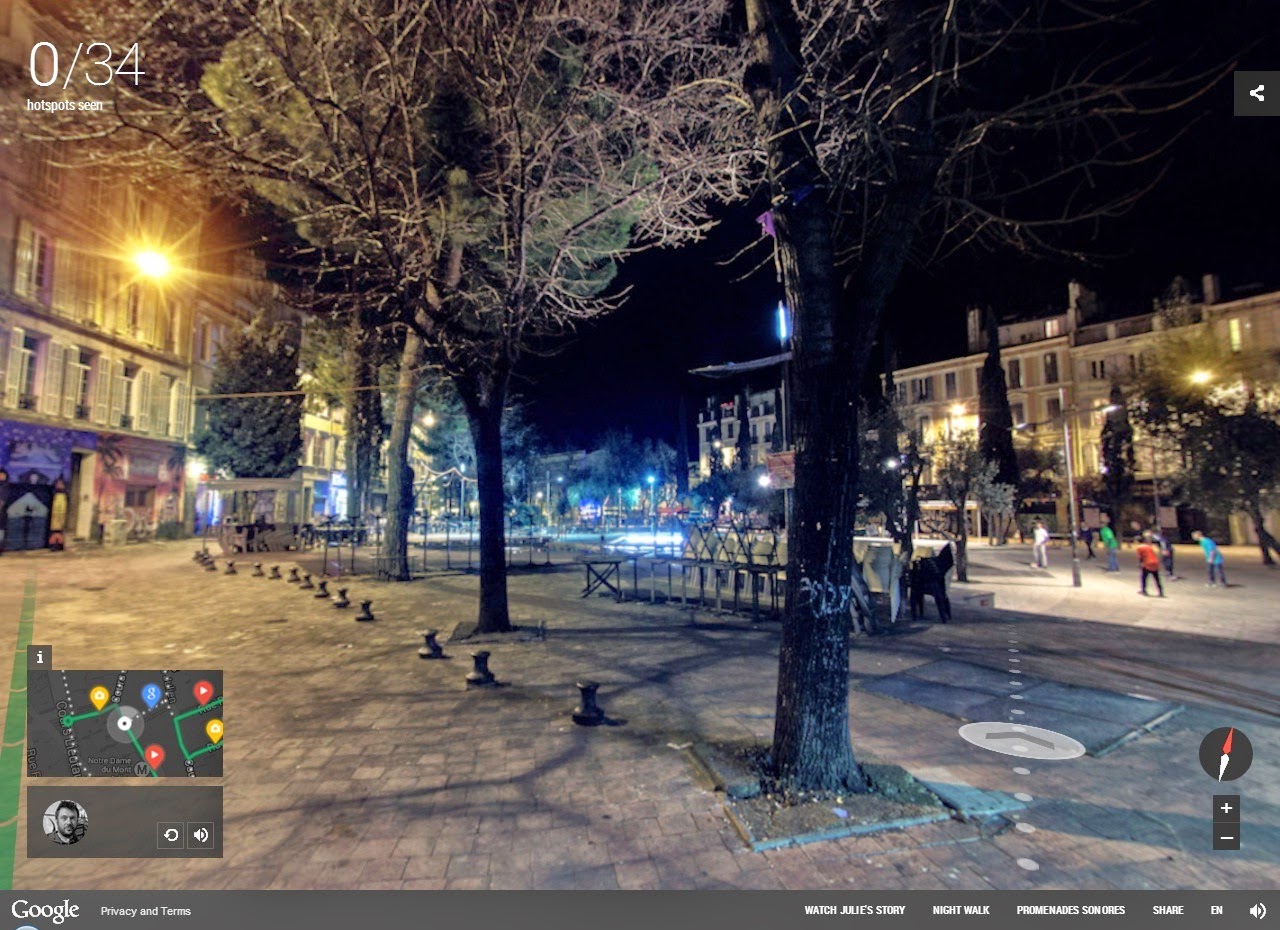Open Watch Julie's Story
1280x930 pixels.
coord(855,910)
